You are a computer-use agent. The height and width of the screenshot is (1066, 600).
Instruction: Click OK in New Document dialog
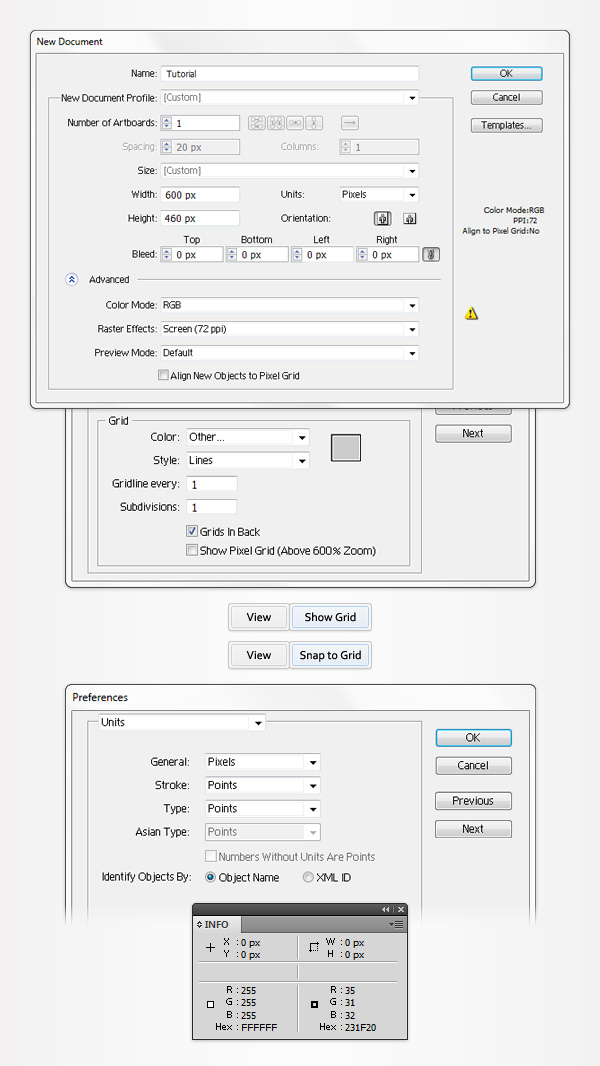pyautogui.click(x=506, y=73)
